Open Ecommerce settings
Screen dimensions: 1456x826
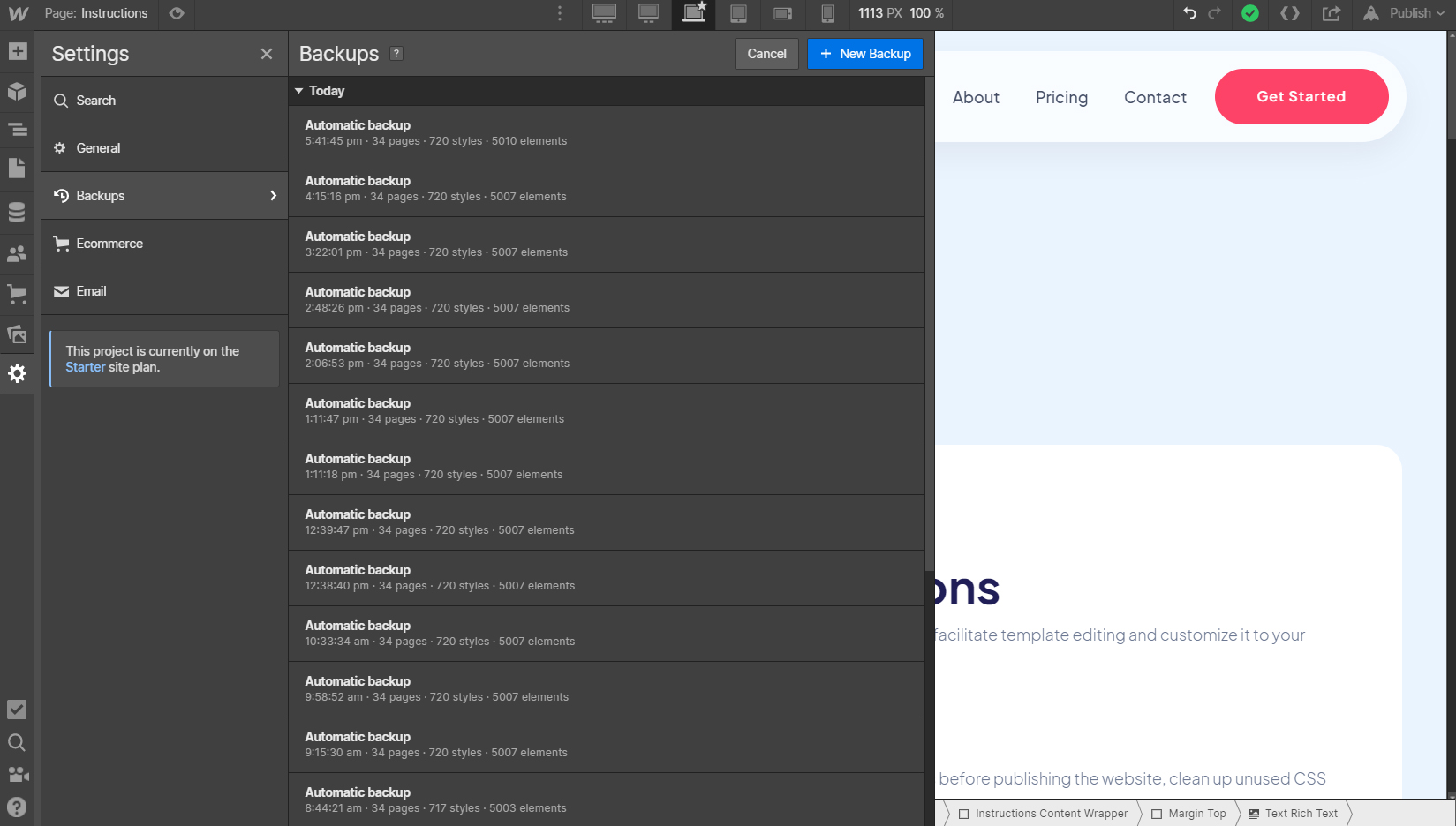(x=164, y=244)
